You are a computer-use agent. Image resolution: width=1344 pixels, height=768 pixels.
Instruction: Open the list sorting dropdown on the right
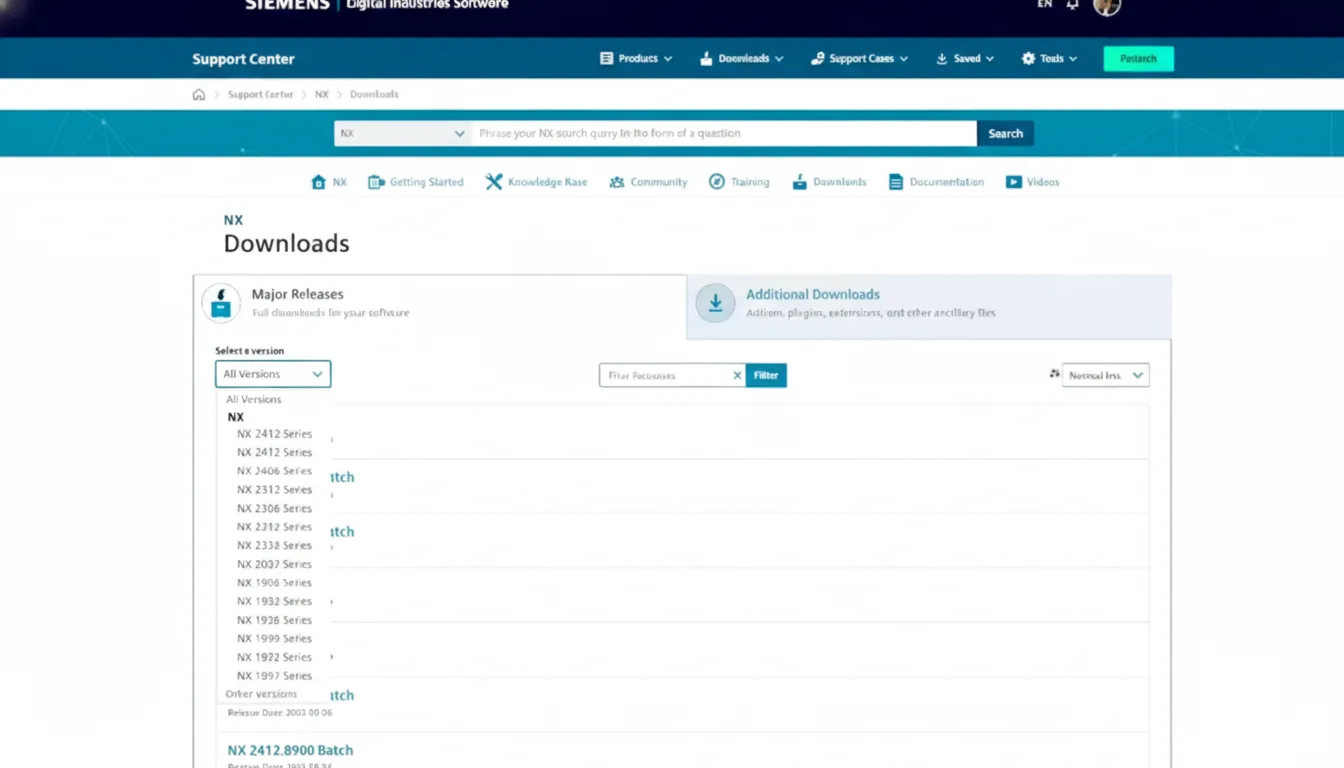pos(1105,375)
